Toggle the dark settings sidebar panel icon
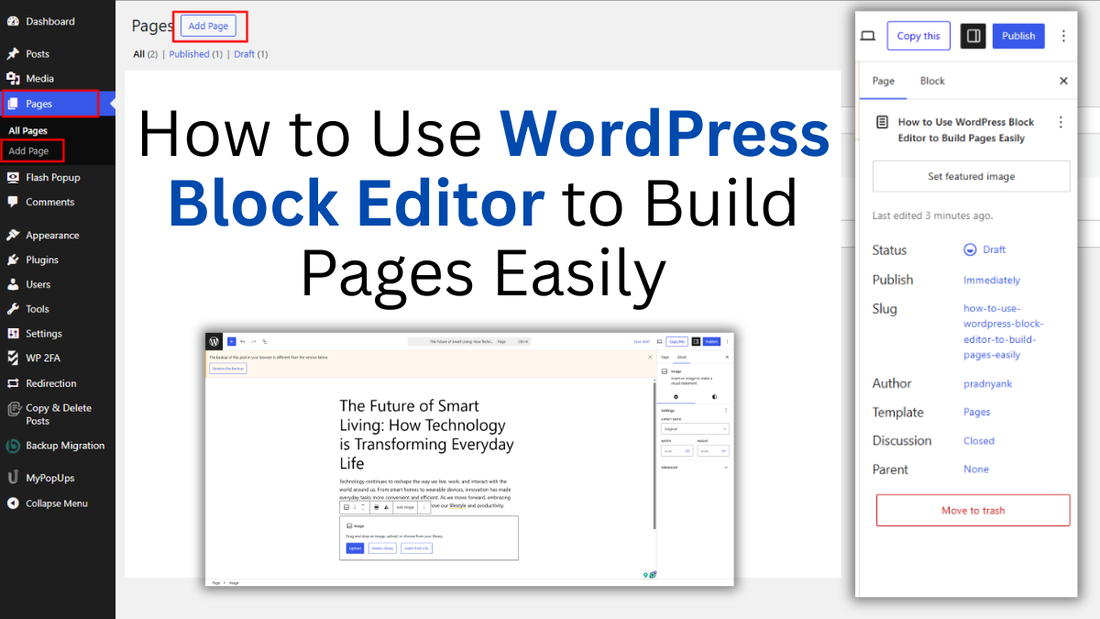The width and height of the screenshot is (1100, 619). [972, 35]
